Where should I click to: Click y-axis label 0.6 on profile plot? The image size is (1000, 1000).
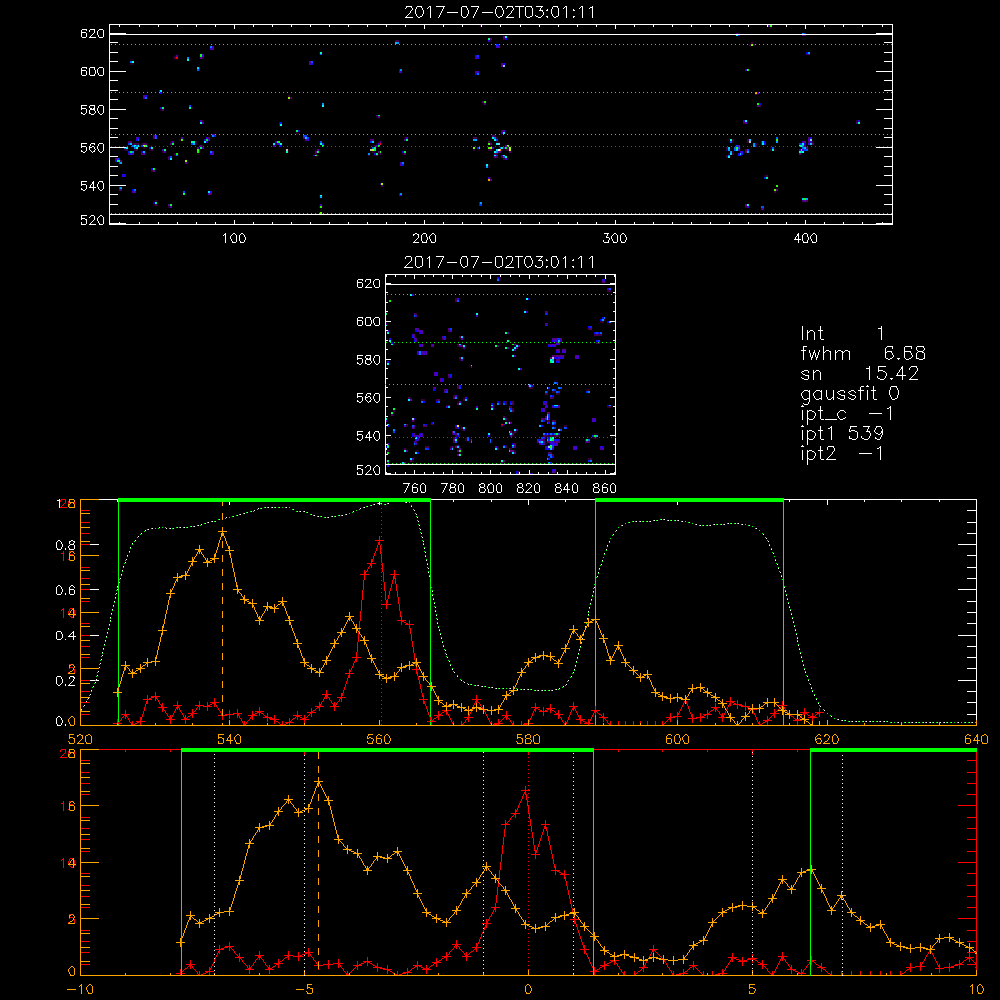65,591
